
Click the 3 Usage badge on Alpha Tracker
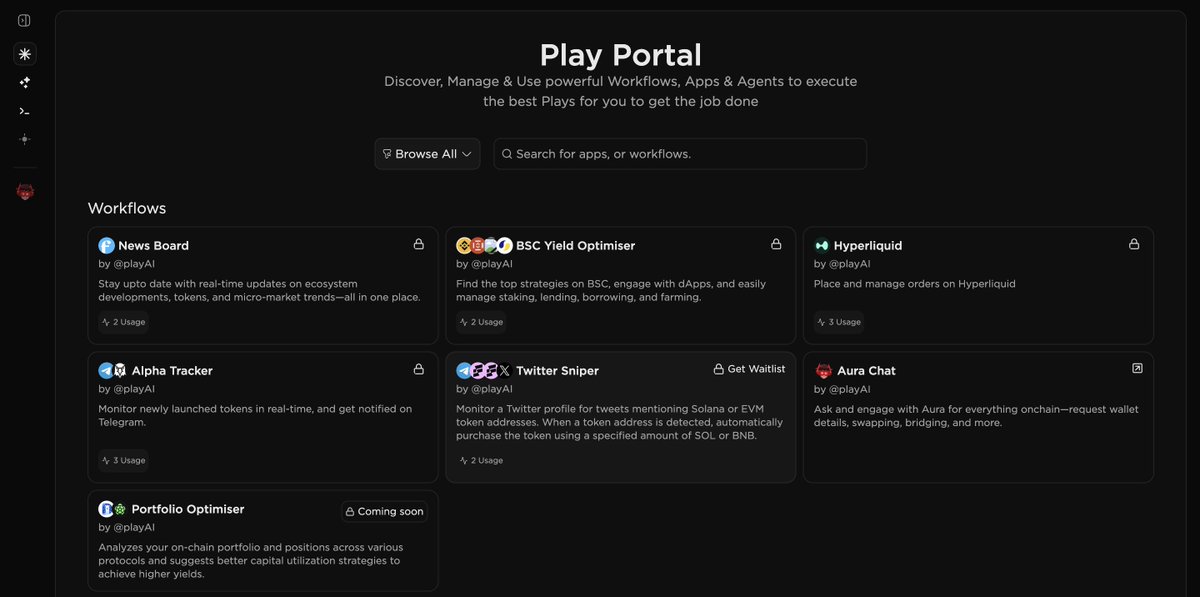[123, 460]
